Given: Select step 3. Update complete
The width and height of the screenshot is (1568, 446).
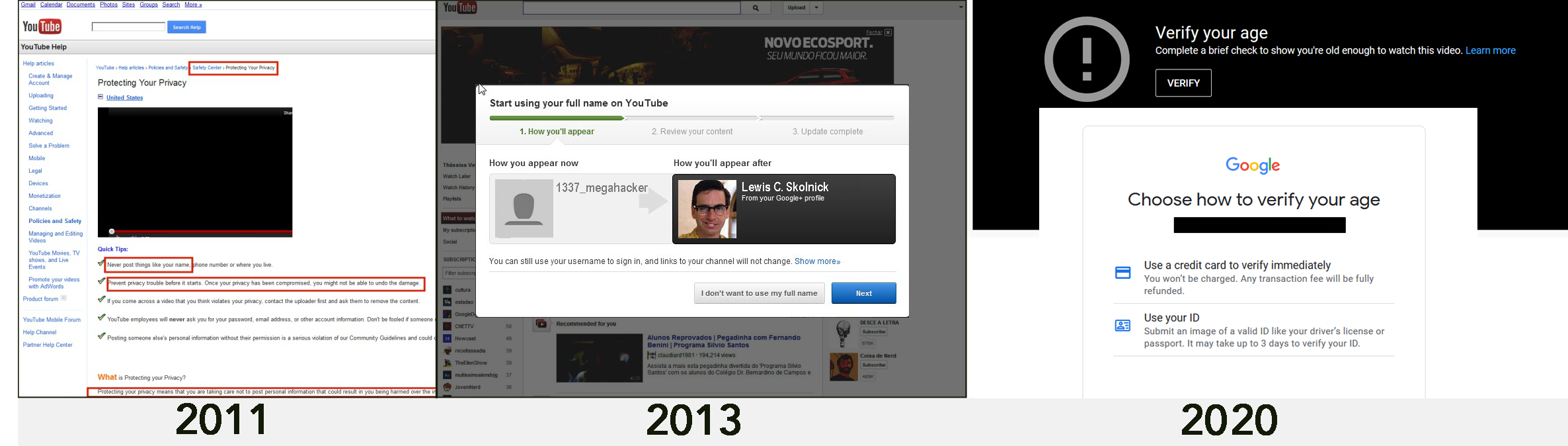Looking at the screenshot, I should (828, 132).
